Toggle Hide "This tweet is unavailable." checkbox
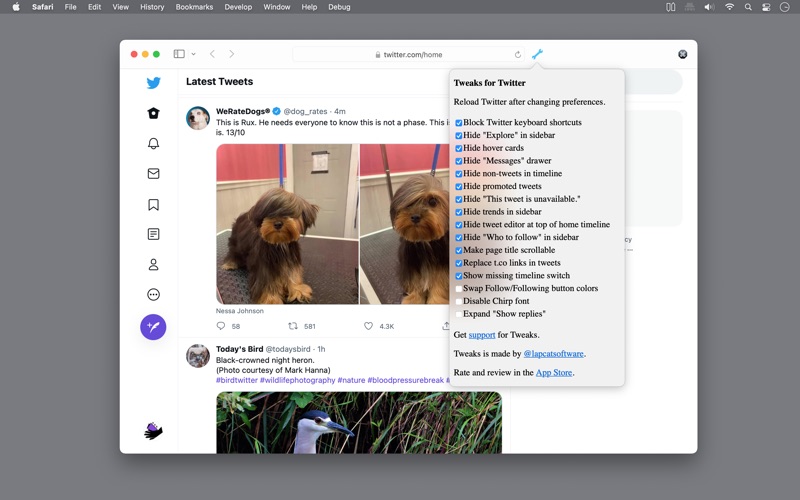The image size is (800, 500). pyautogui.click(x=459, y=199)
